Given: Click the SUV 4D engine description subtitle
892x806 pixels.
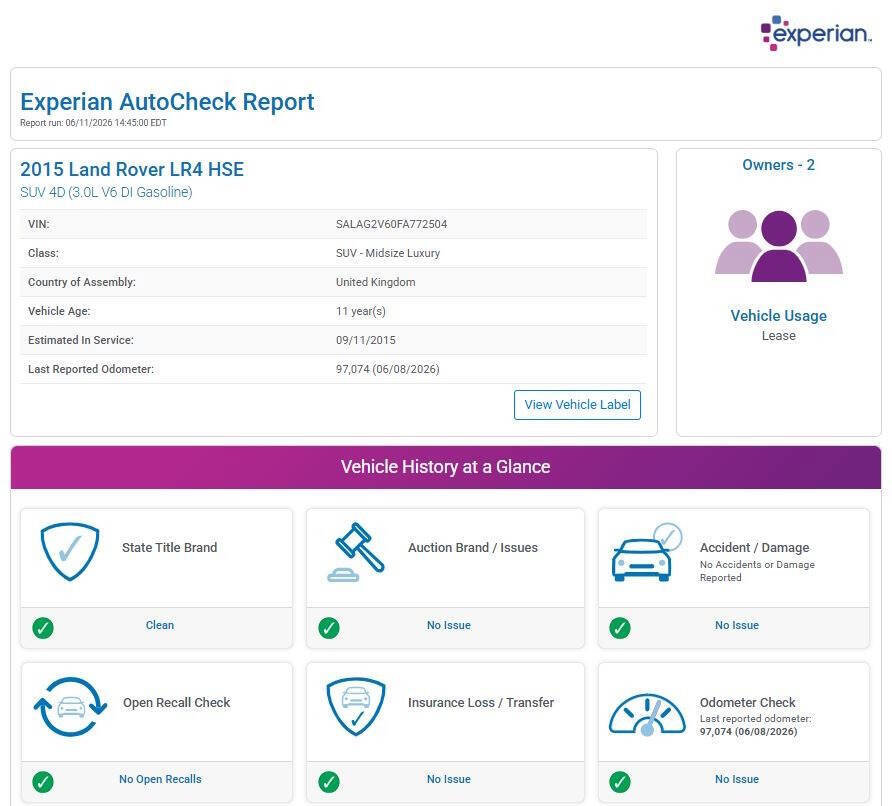Looking at the screenshot, I should point(106,192).
